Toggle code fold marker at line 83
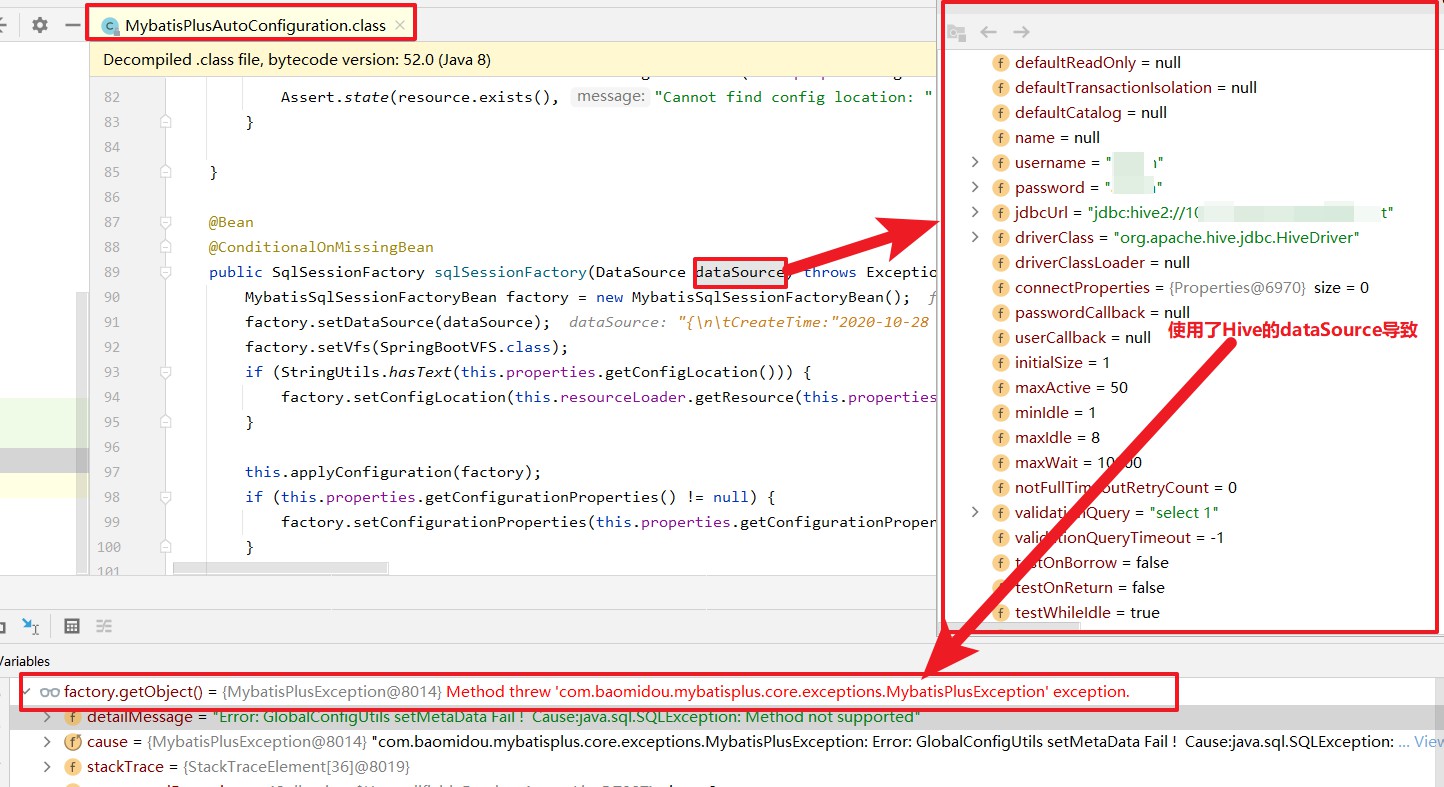This screenshot has width=1444, height=787. tap(165, 122)
